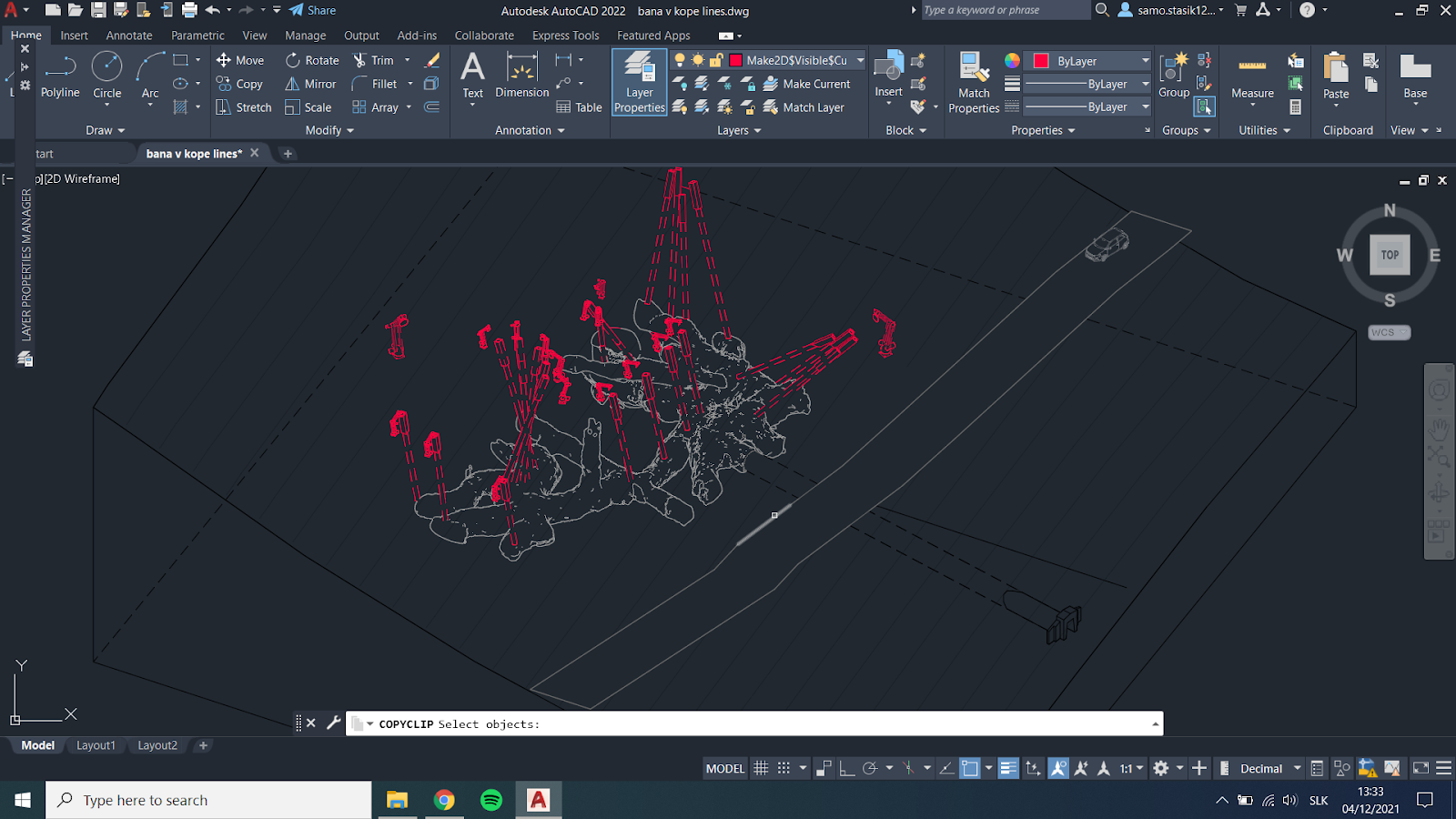The image size is (1456, 819).
Task: Expand the Draw panel
Action: pyautogui.click(x=105, y=130)
